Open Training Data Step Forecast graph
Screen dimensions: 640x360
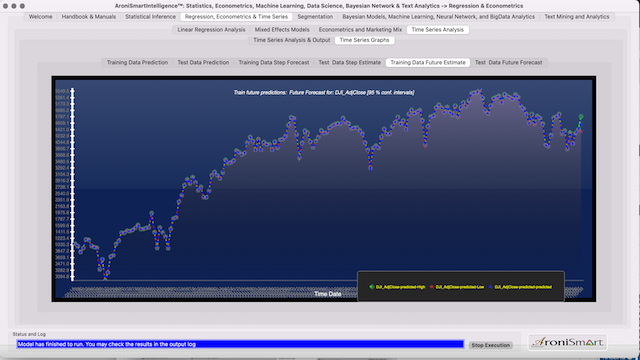click(273, 62)
